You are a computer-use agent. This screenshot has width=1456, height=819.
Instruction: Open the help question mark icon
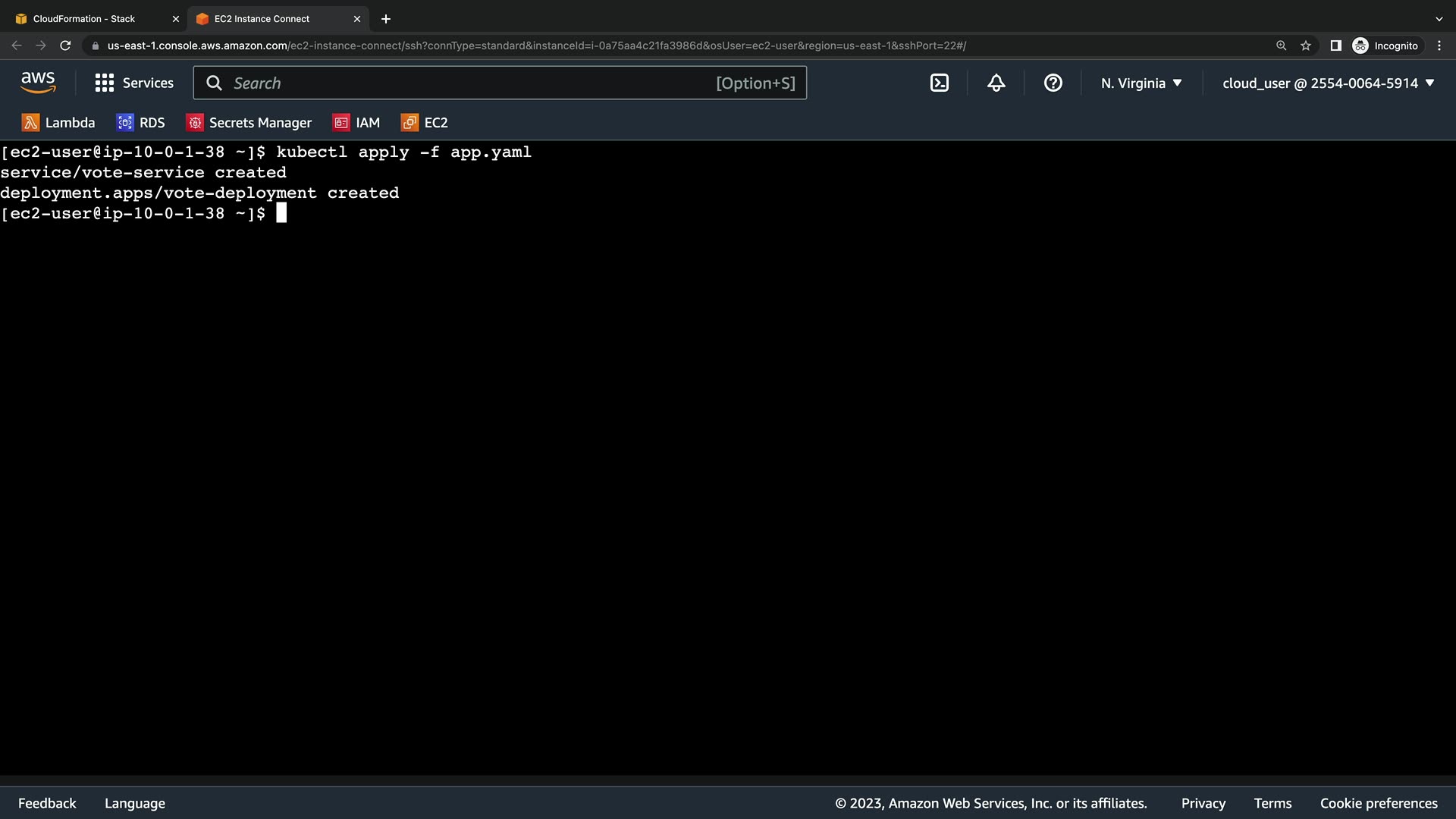[1053, 83]
